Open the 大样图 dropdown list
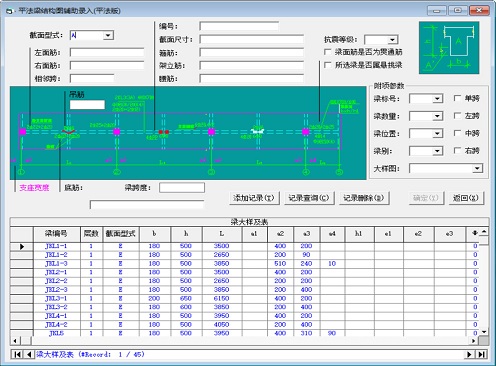The image size is (496, 366). 477,168
